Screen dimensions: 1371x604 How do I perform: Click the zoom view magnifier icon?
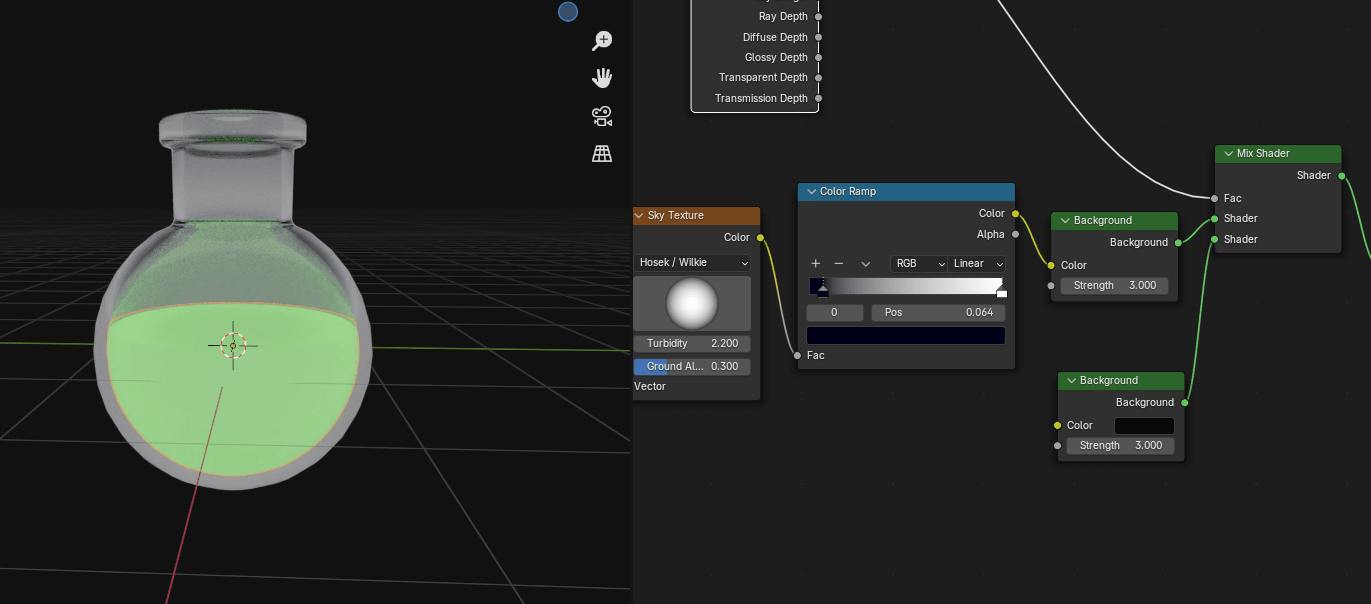pos(602,41)
